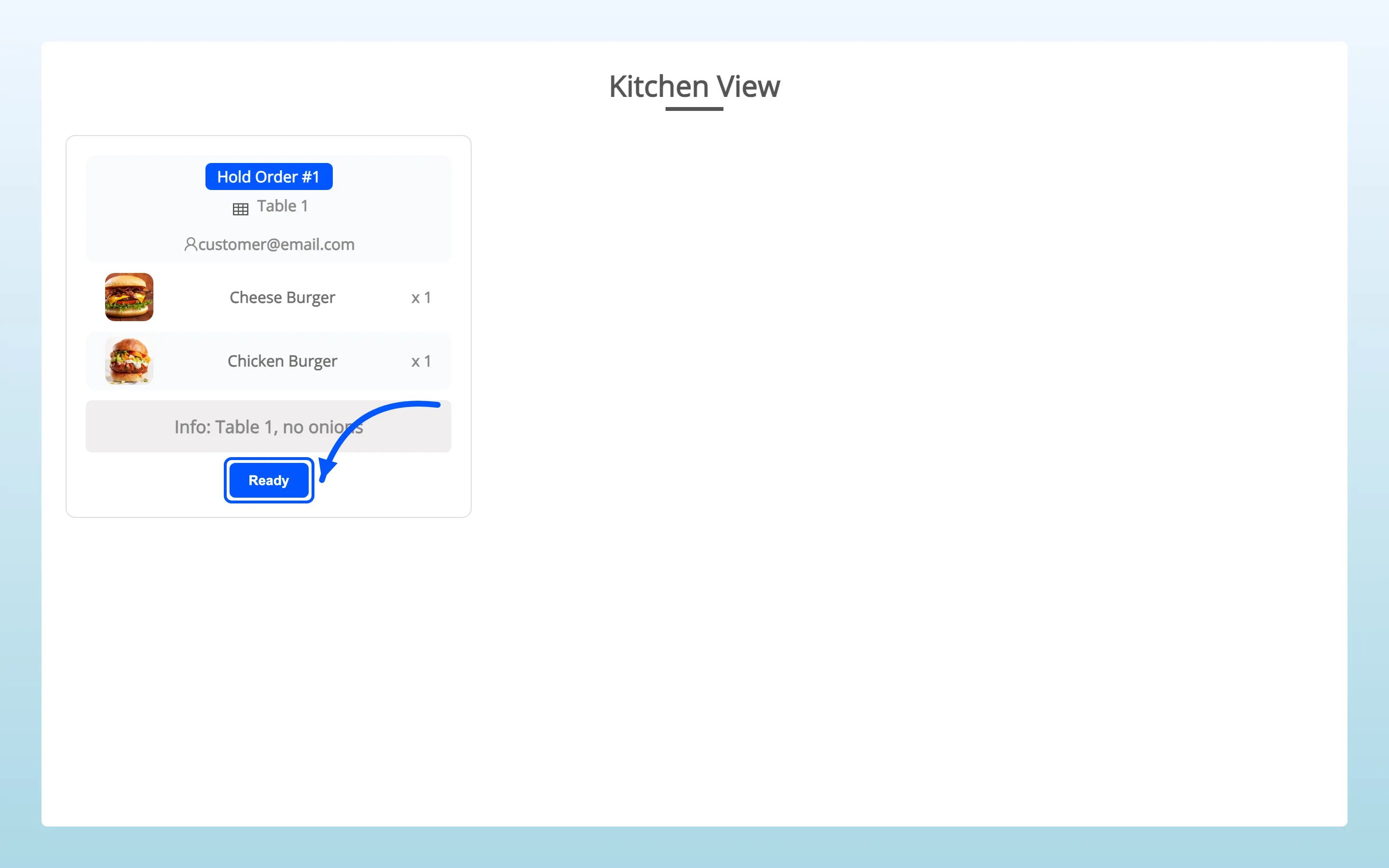Open the Cheese Burger thumbnail

(x=129, y=297)
